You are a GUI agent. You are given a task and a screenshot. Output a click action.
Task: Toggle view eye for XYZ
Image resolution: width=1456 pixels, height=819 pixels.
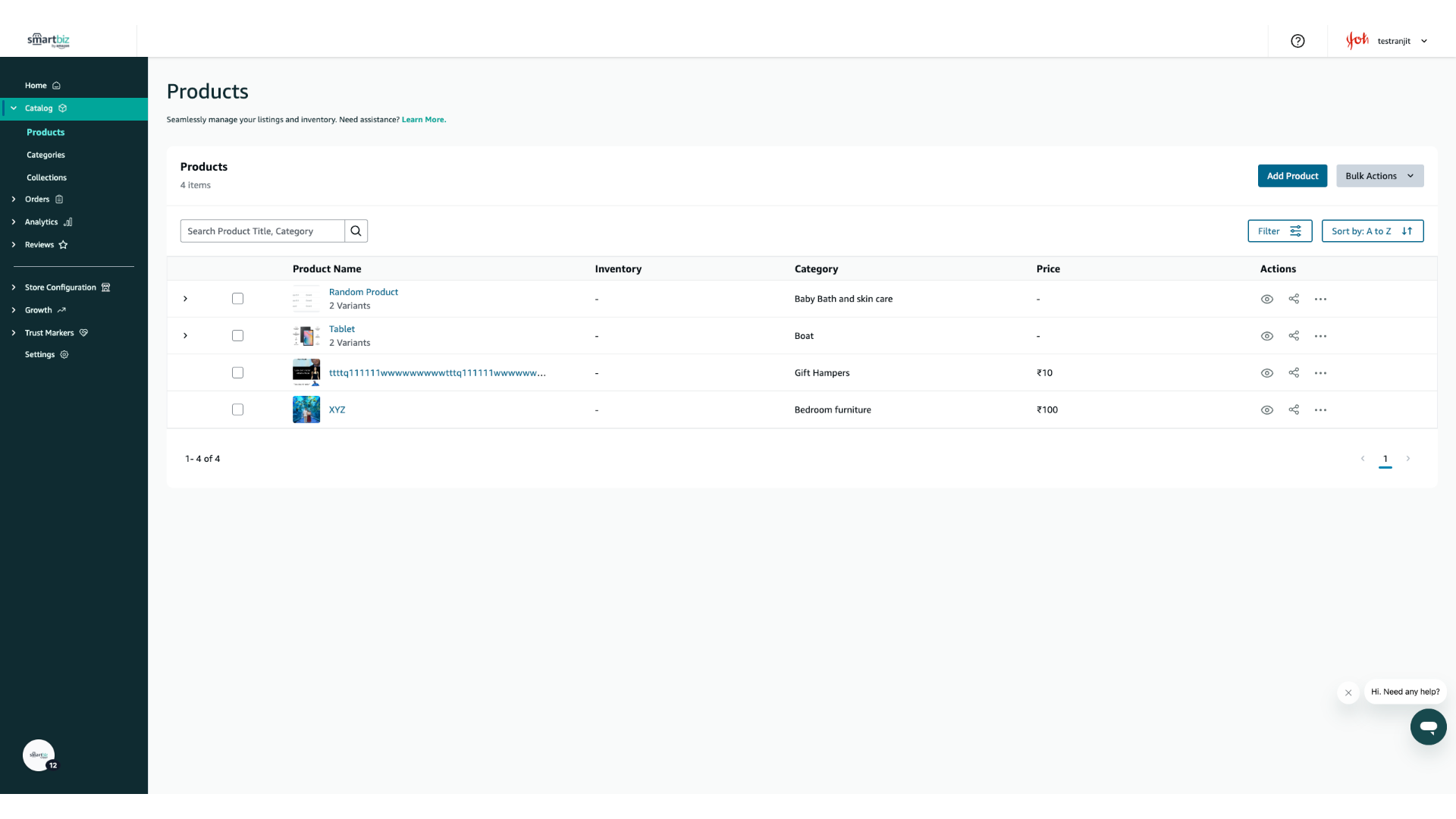point(1266,410)
